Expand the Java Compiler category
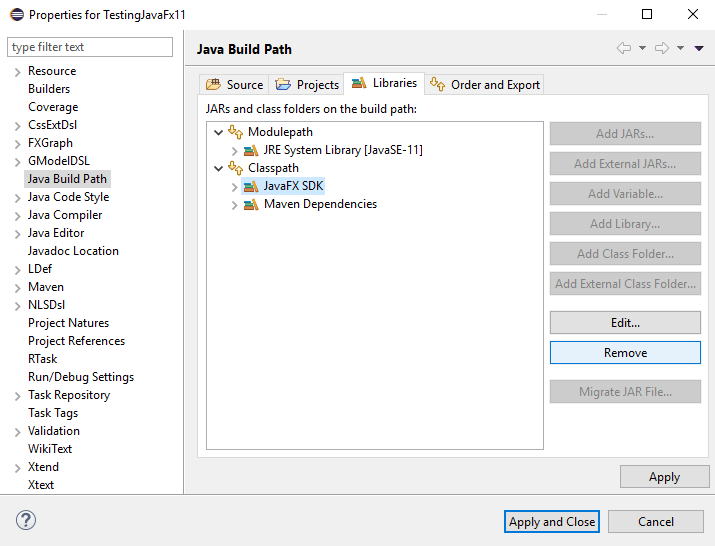 pyautogui.click(x=17, y=216)
